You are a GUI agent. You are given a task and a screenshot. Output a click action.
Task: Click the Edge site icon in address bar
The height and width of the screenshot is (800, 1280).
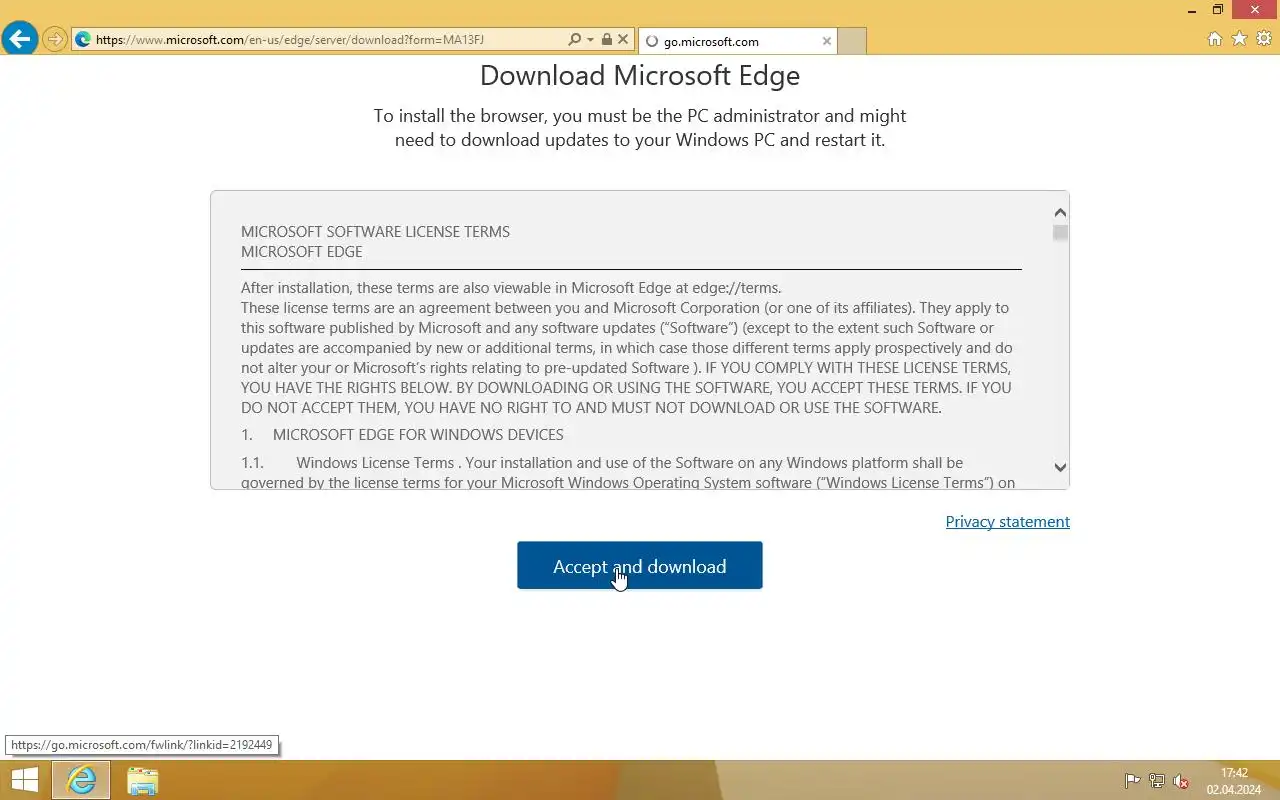click(83, 40)
